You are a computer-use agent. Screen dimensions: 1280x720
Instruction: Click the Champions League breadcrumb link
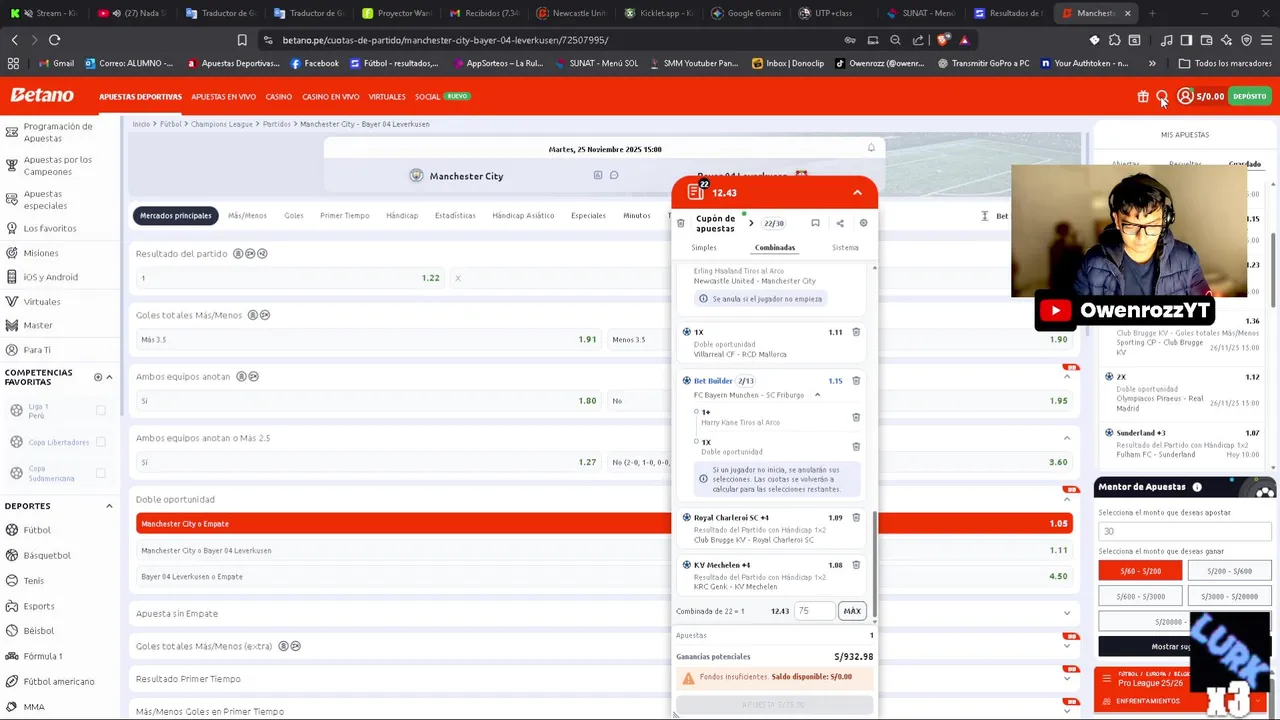[x=222, y=124]
